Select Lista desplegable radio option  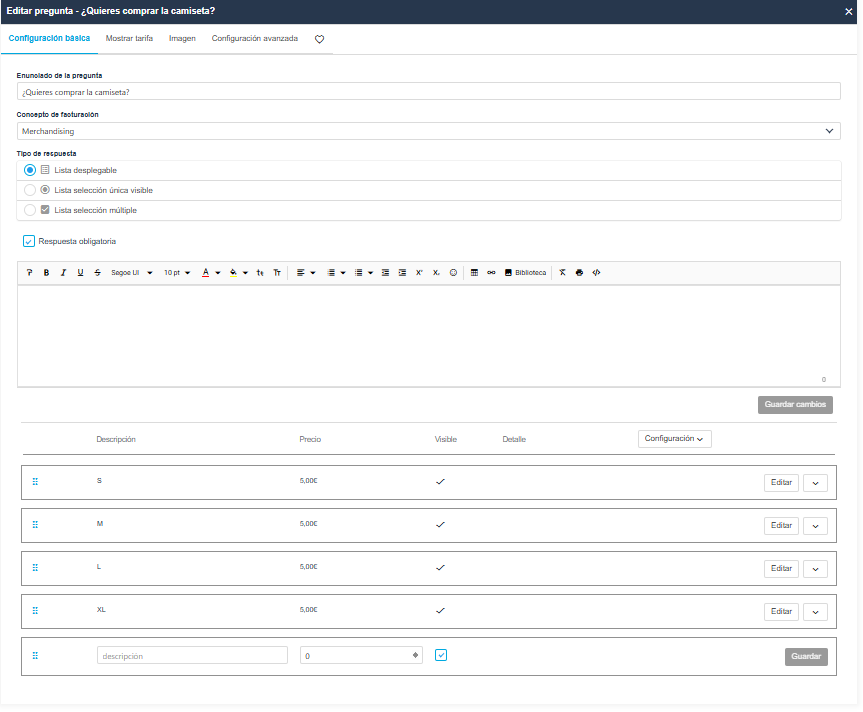pos(30,170)
